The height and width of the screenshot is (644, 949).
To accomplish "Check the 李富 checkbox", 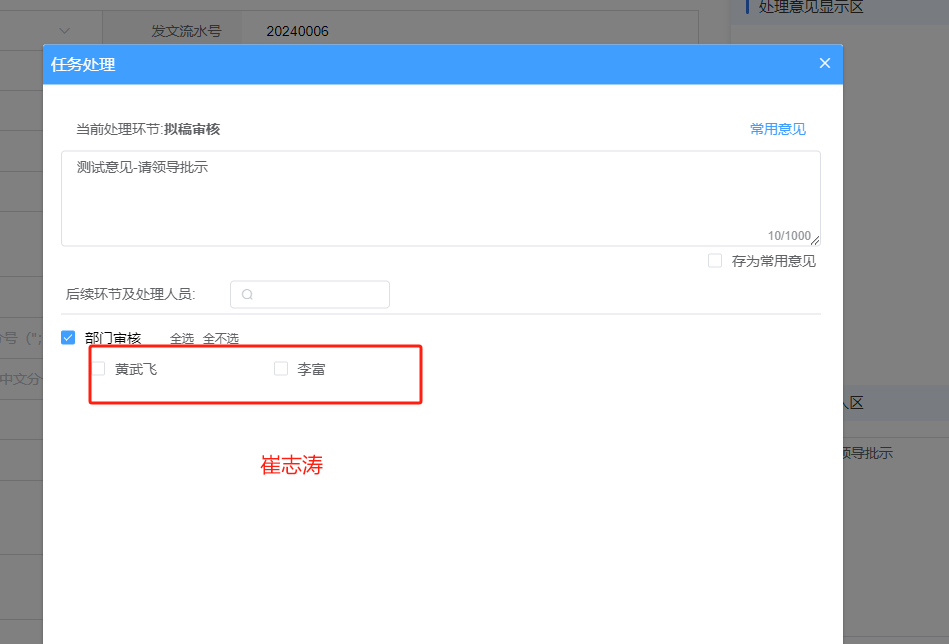I will click(x=281, y=369).
